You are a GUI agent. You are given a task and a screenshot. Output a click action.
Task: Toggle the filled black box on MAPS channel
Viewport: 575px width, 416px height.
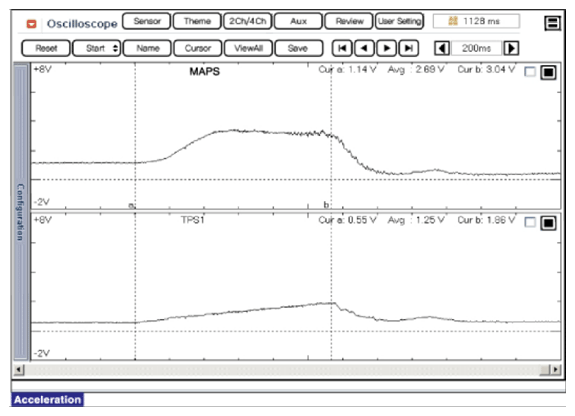coord(548,72)
